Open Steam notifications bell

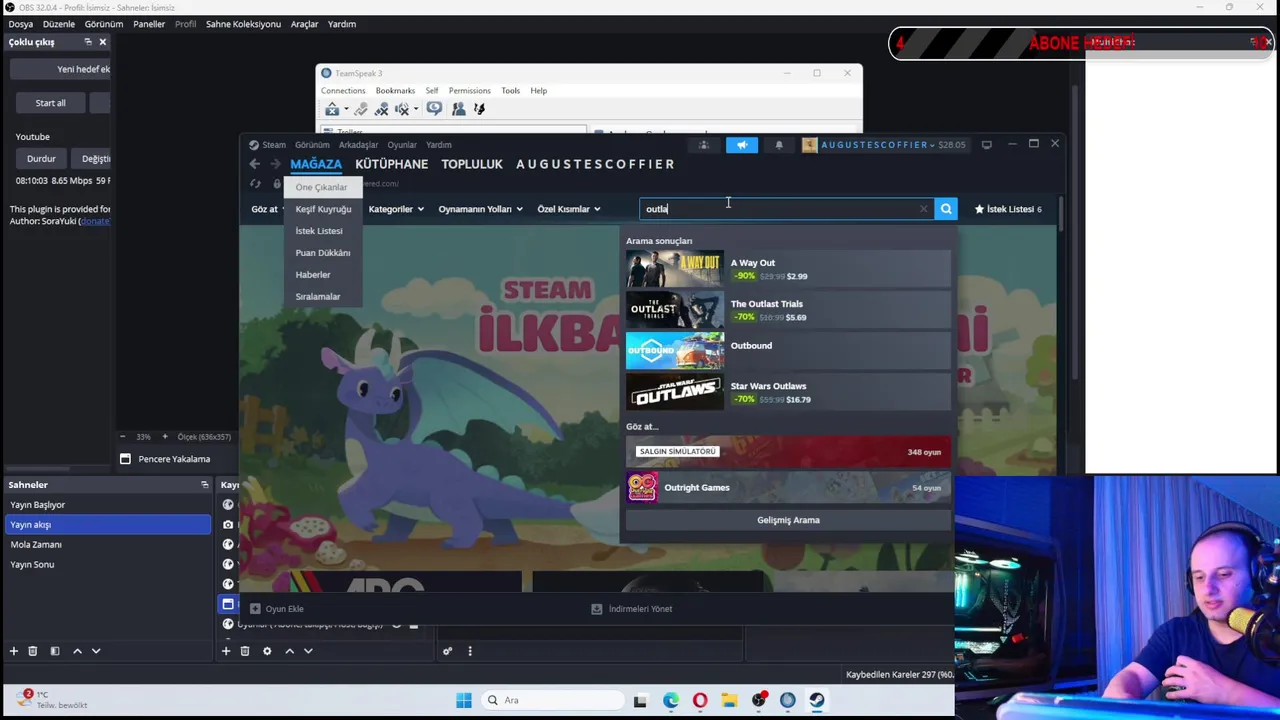click(x=779, y=145)
